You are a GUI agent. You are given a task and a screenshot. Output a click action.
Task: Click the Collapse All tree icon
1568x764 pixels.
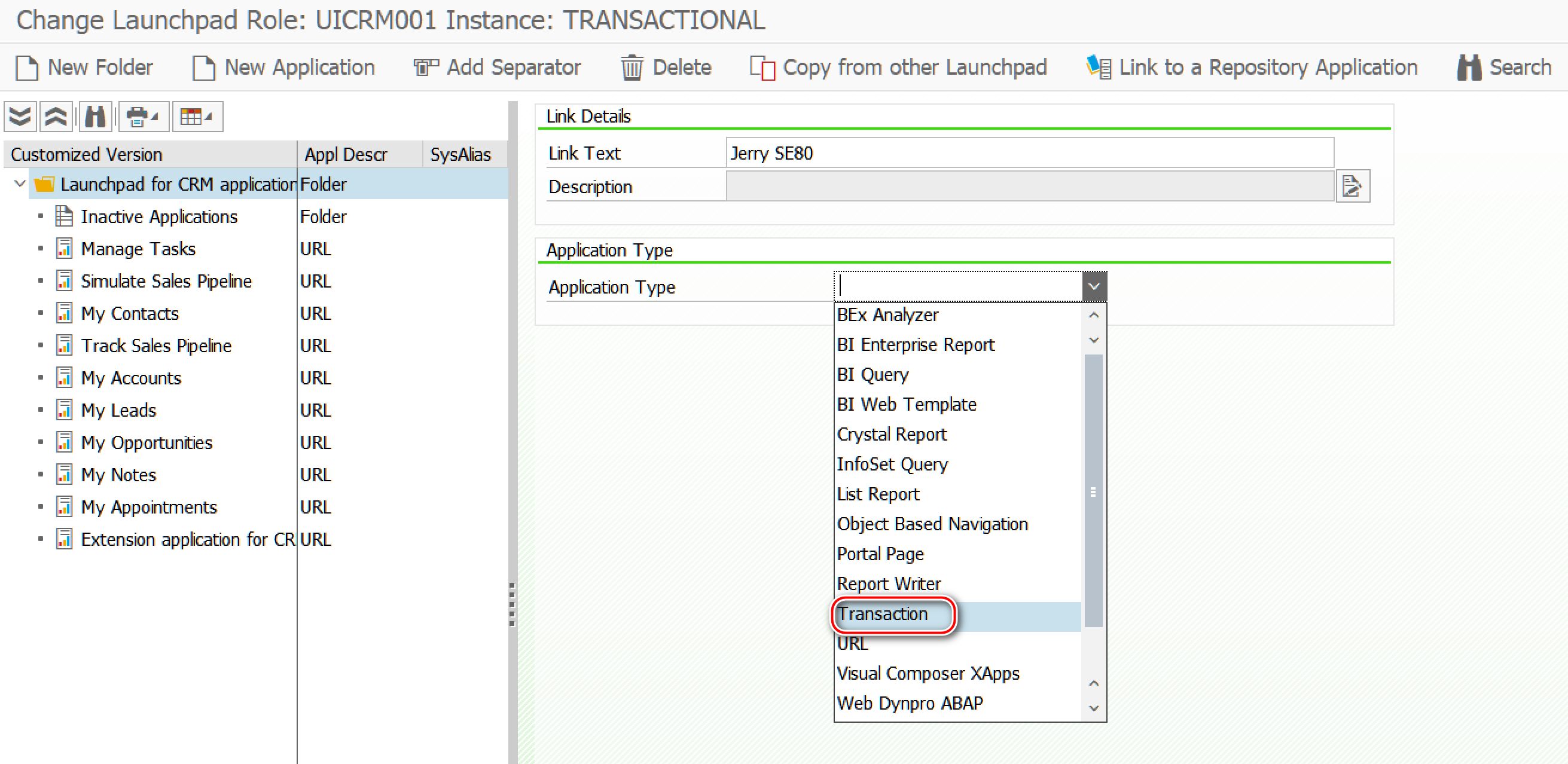pos(56,116)
